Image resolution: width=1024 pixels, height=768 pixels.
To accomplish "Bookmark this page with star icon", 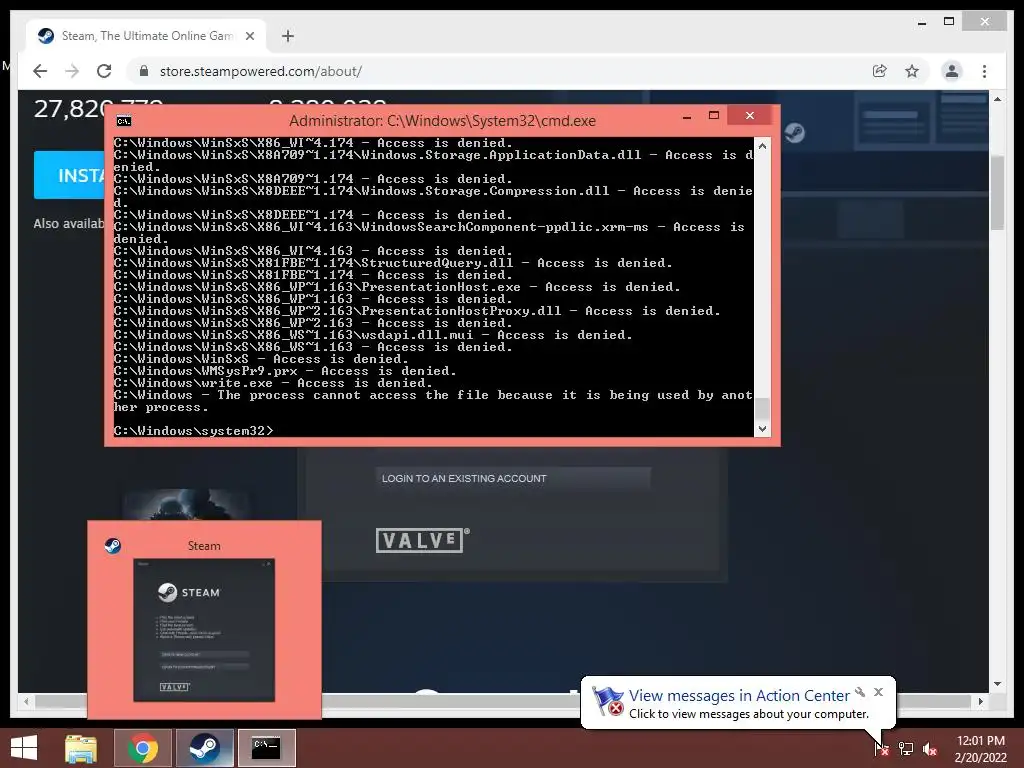I will coord(912,71).
